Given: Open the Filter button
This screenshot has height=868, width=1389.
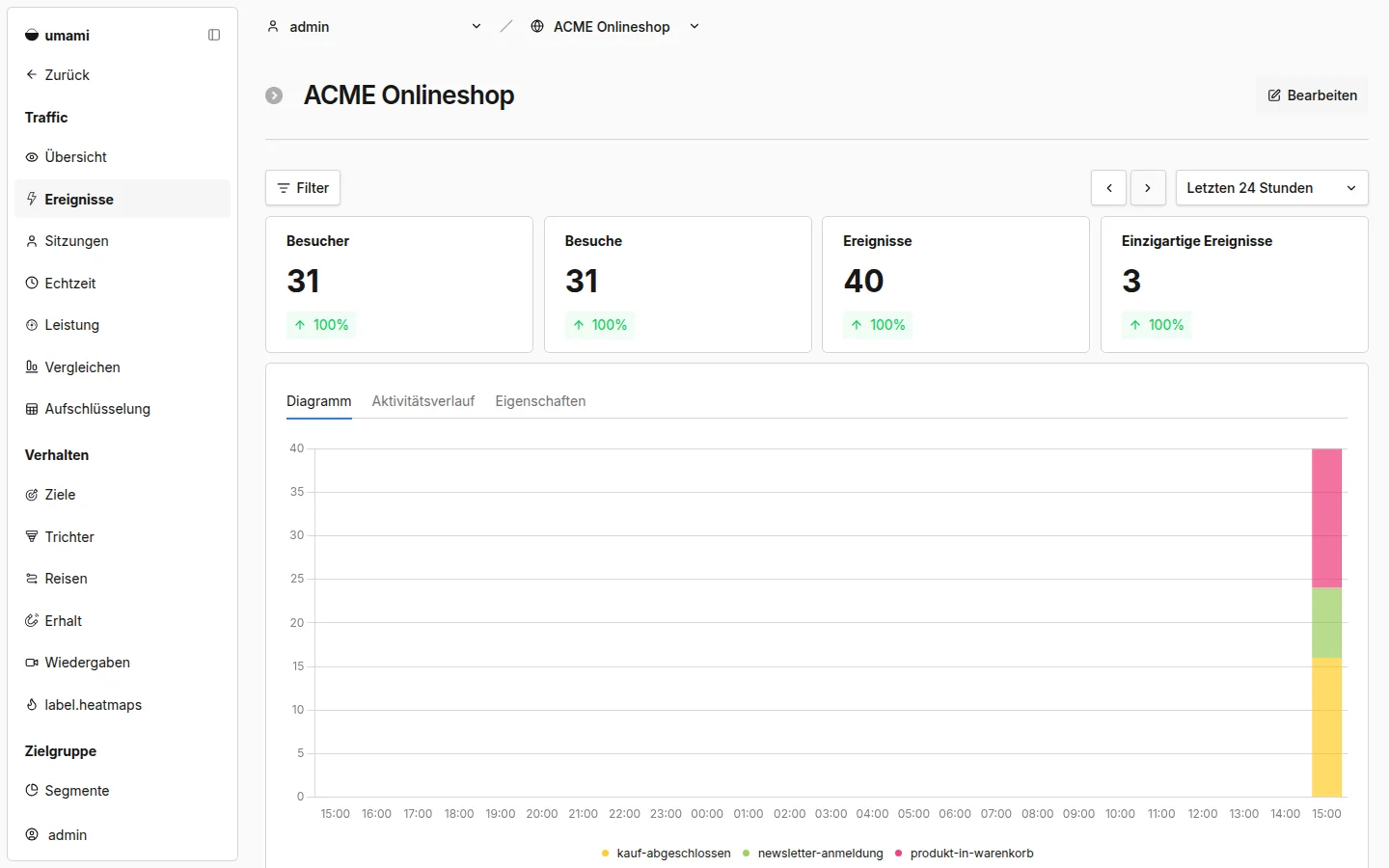Looking at the screenshot, I should [x=303, y=188].
